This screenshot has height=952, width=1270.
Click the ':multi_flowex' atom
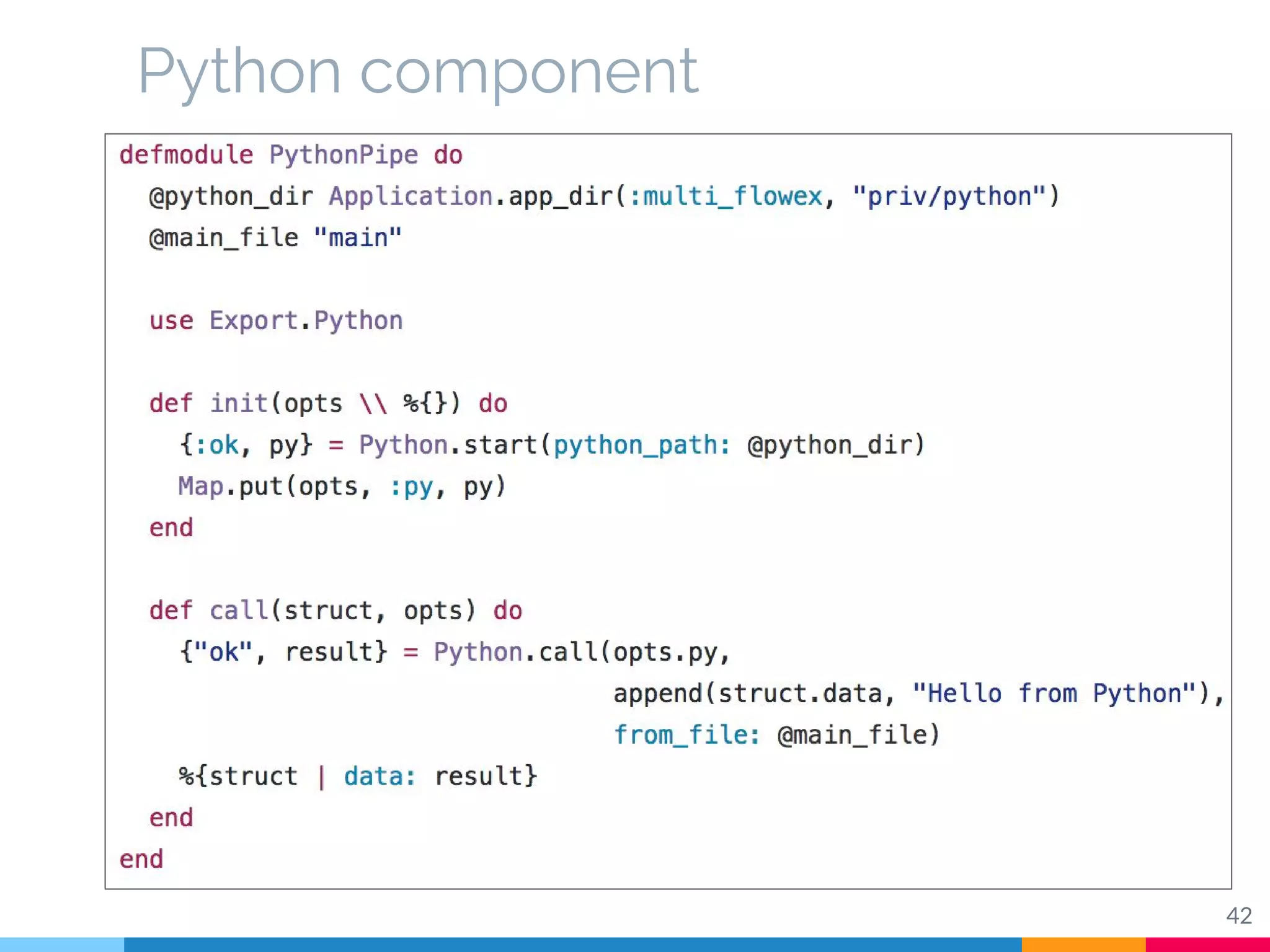click(x=726, y=196)
